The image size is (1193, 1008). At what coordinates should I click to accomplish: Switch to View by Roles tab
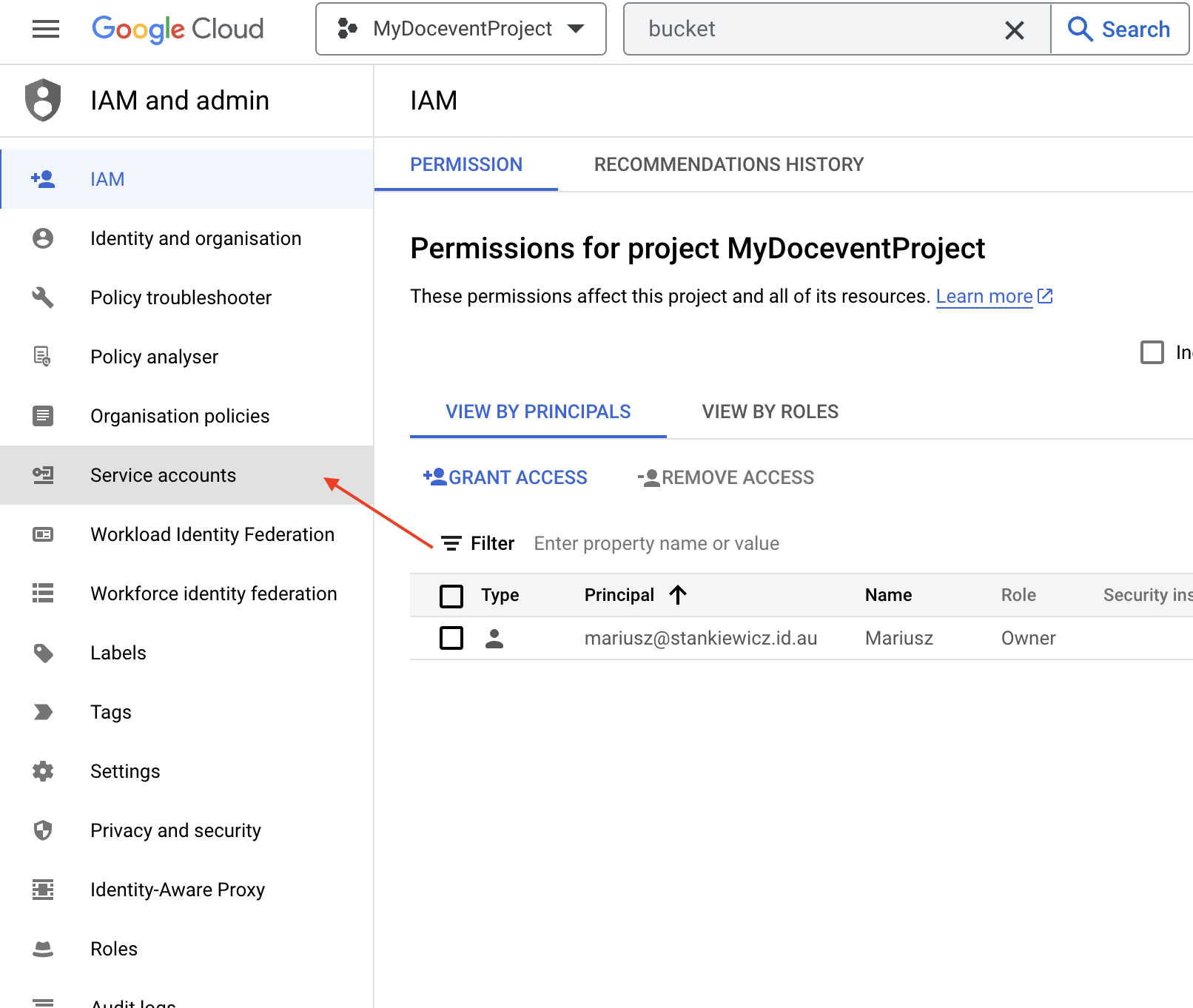pos(770,411)
